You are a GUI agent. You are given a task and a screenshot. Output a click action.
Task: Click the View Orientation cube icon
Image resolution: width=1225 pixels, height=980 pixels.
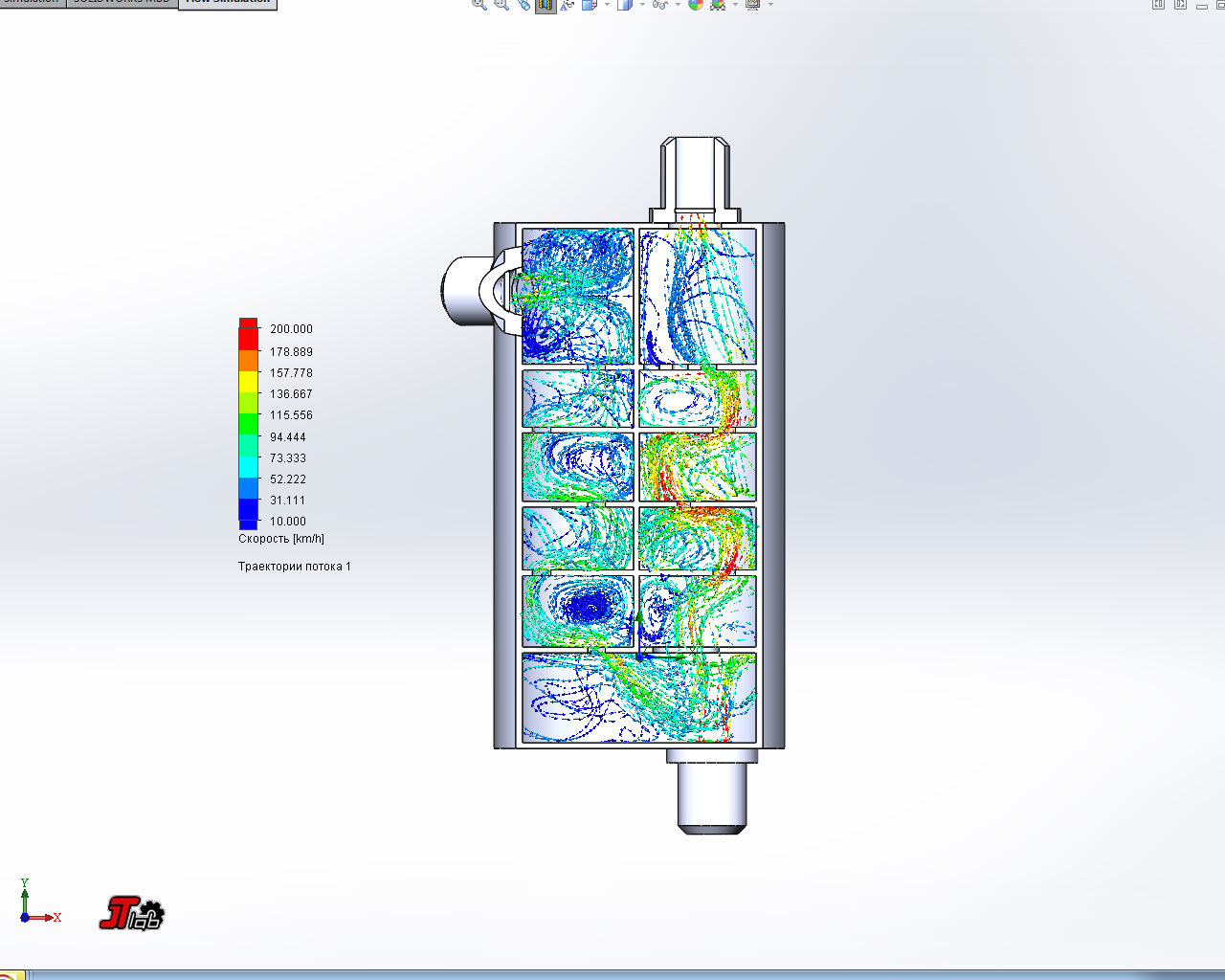pos(589,4)
